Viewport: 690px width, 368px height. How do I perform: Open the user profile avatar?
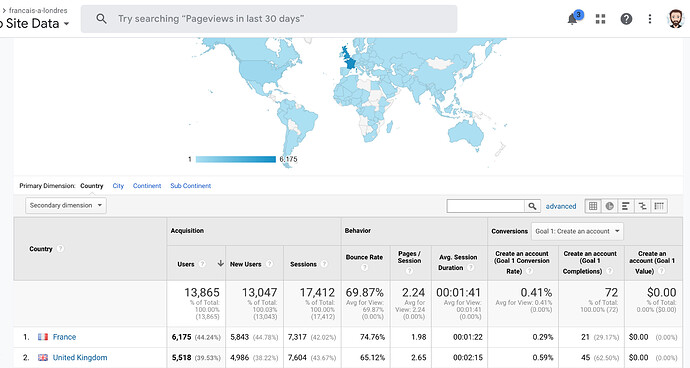[675, 19]
